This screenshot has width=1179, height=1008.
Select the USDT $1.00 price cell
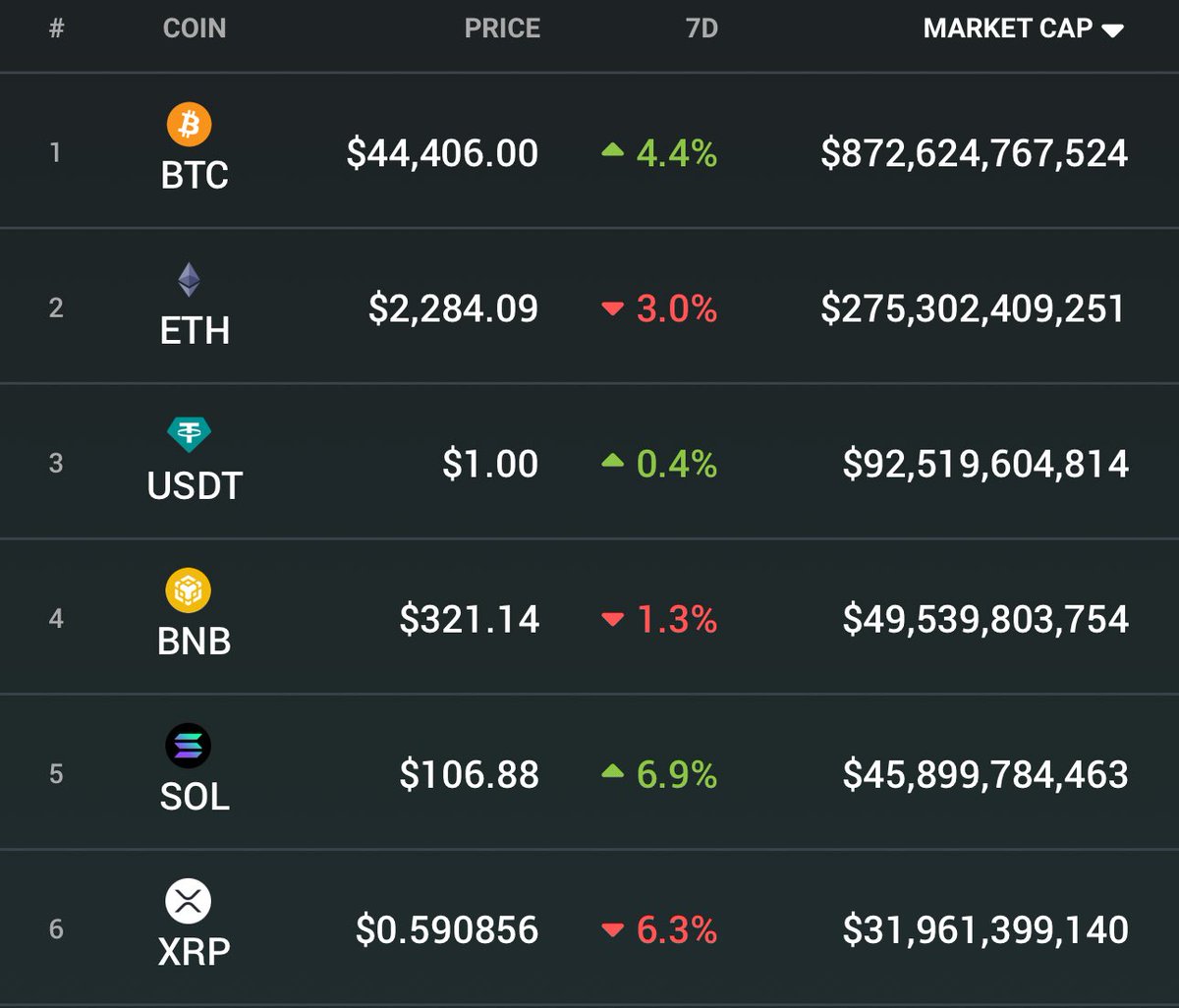[490, 464]
